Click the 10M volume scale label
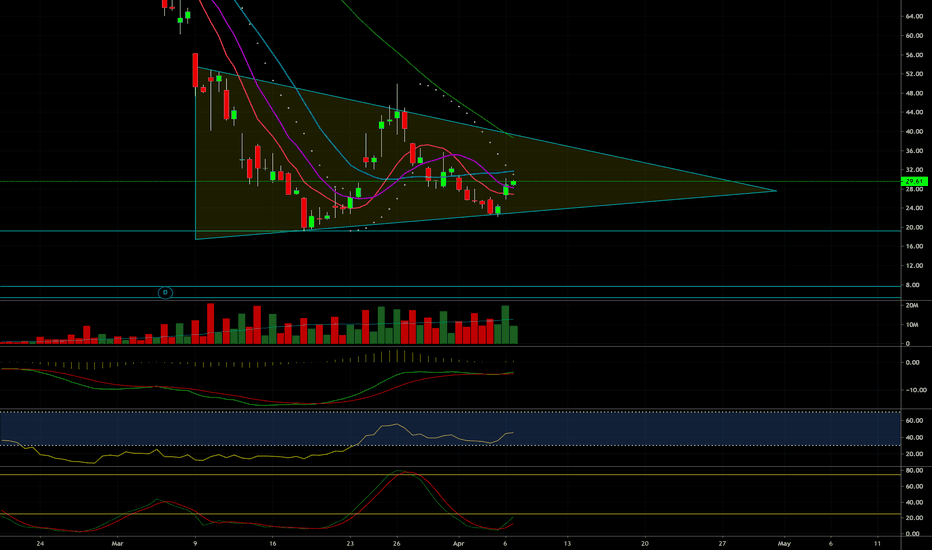This screenshot has height=550, width=932. (x=912, y=325)
